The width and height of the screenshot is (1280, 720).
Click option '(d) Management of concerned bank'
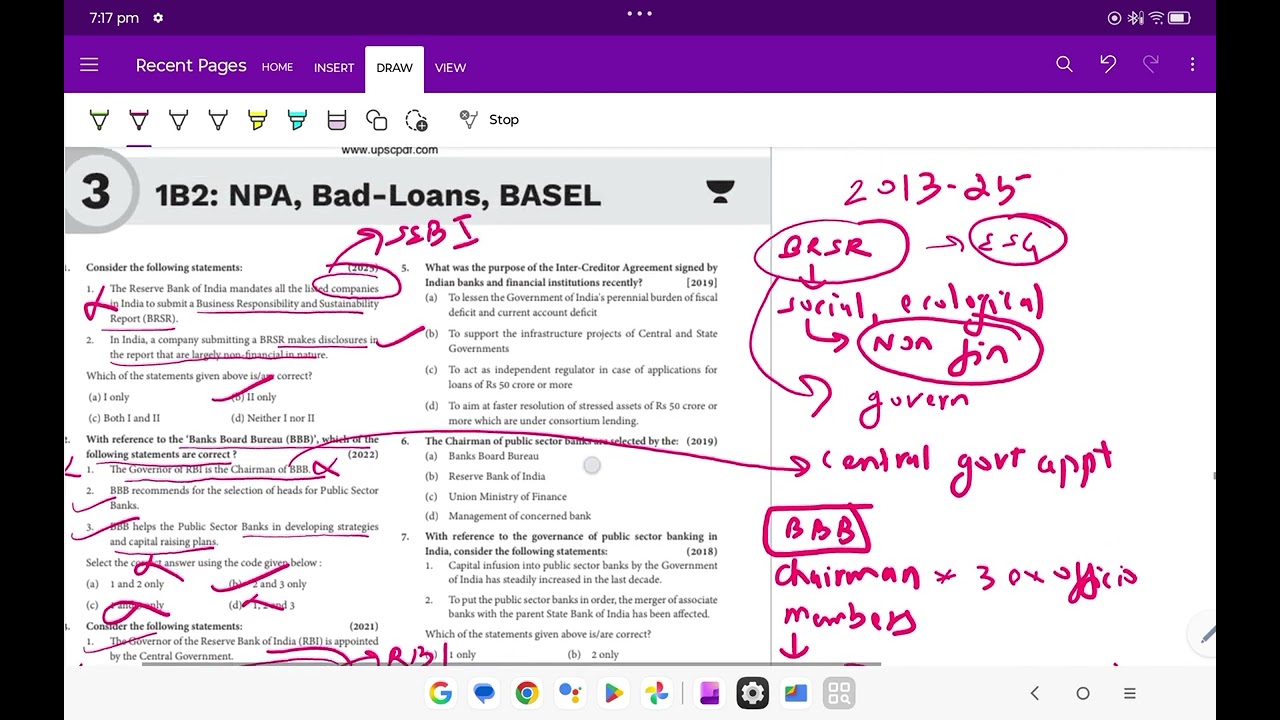[x=508, y=516]
